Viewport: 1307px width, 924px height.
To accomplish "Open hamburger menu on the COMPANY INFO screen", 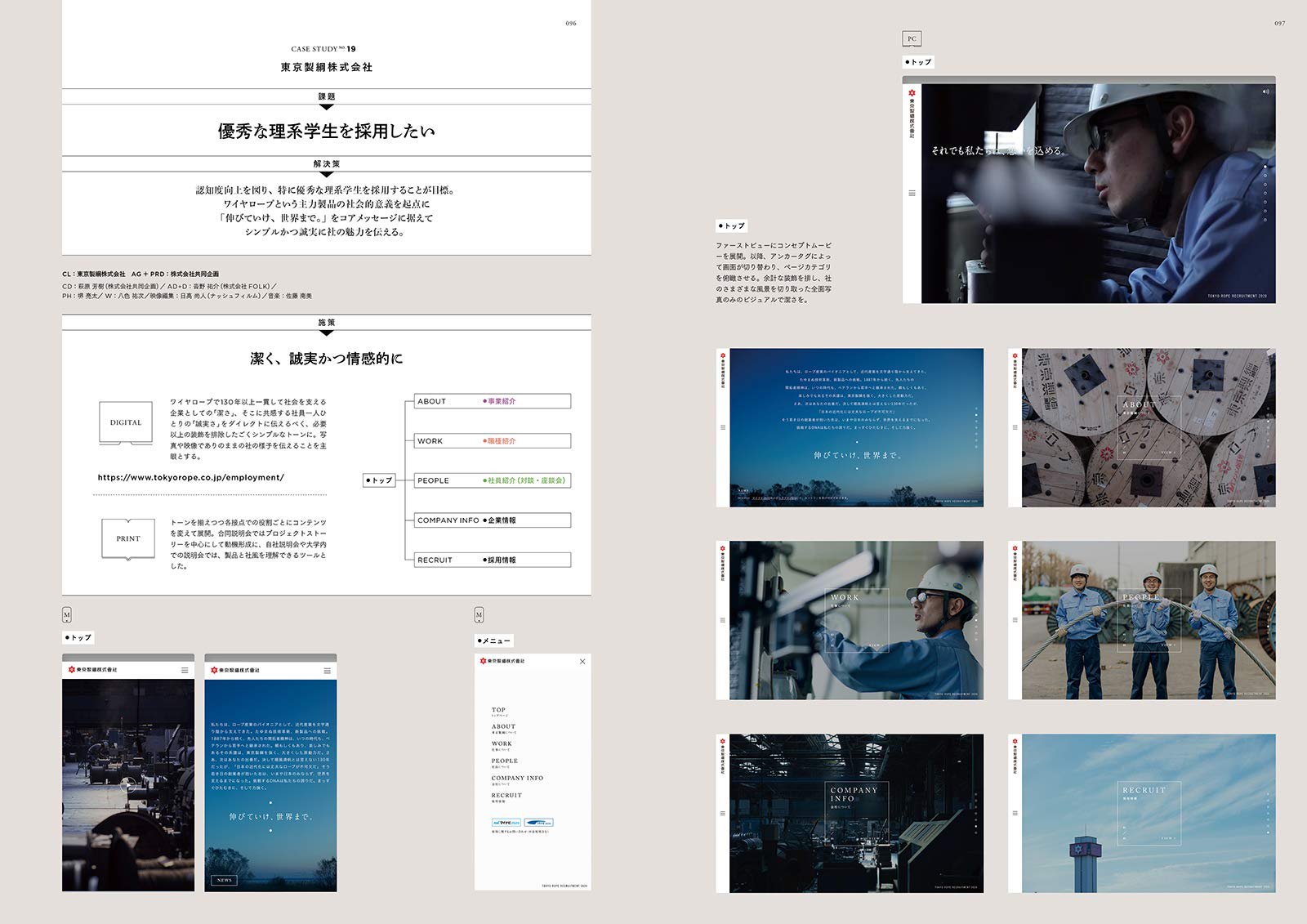I will point(722,813).
